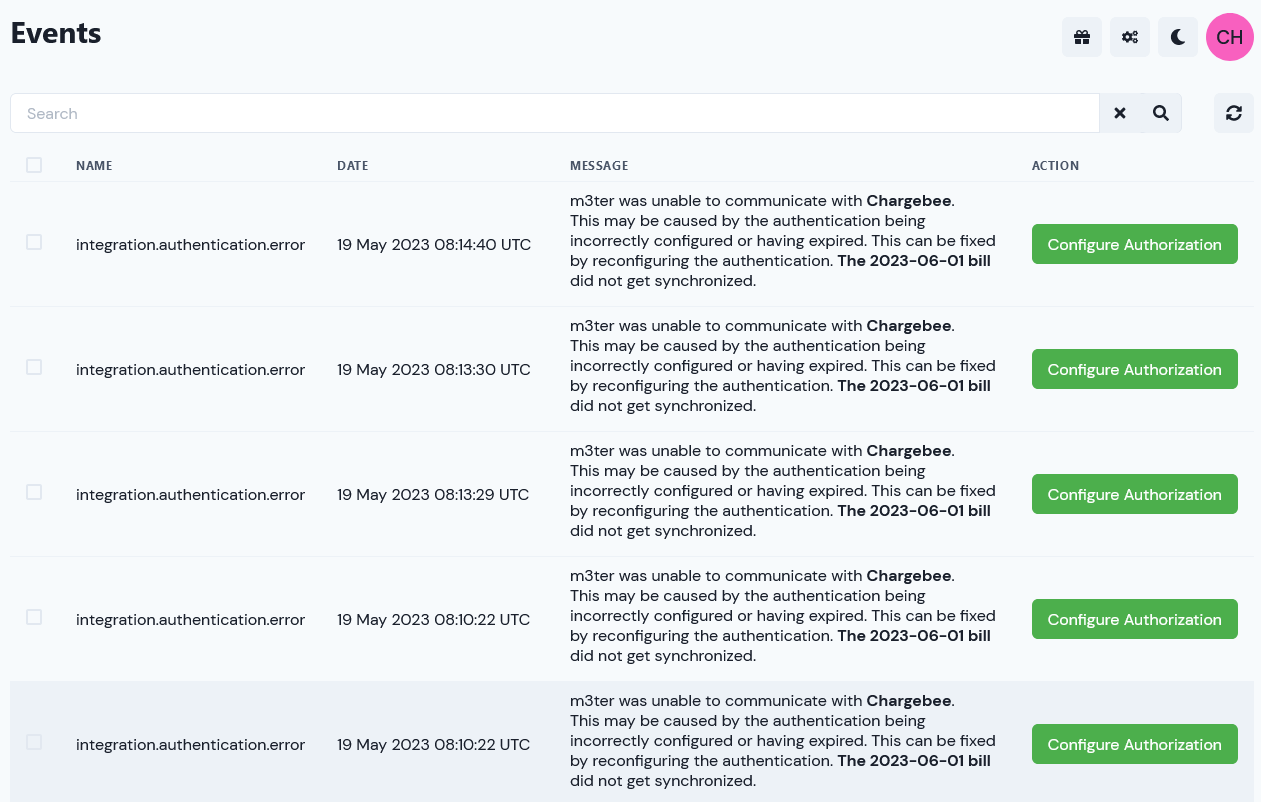This screenshot has height=802, width=1261.
Task: Tick the select-all checkbox in header
Action: pos(34,165)
